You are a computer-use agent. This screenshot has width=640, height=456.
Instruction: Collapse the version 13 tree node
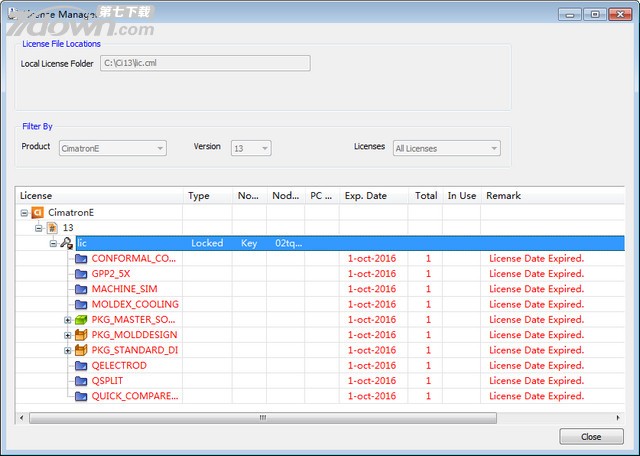tap(39, 228)
